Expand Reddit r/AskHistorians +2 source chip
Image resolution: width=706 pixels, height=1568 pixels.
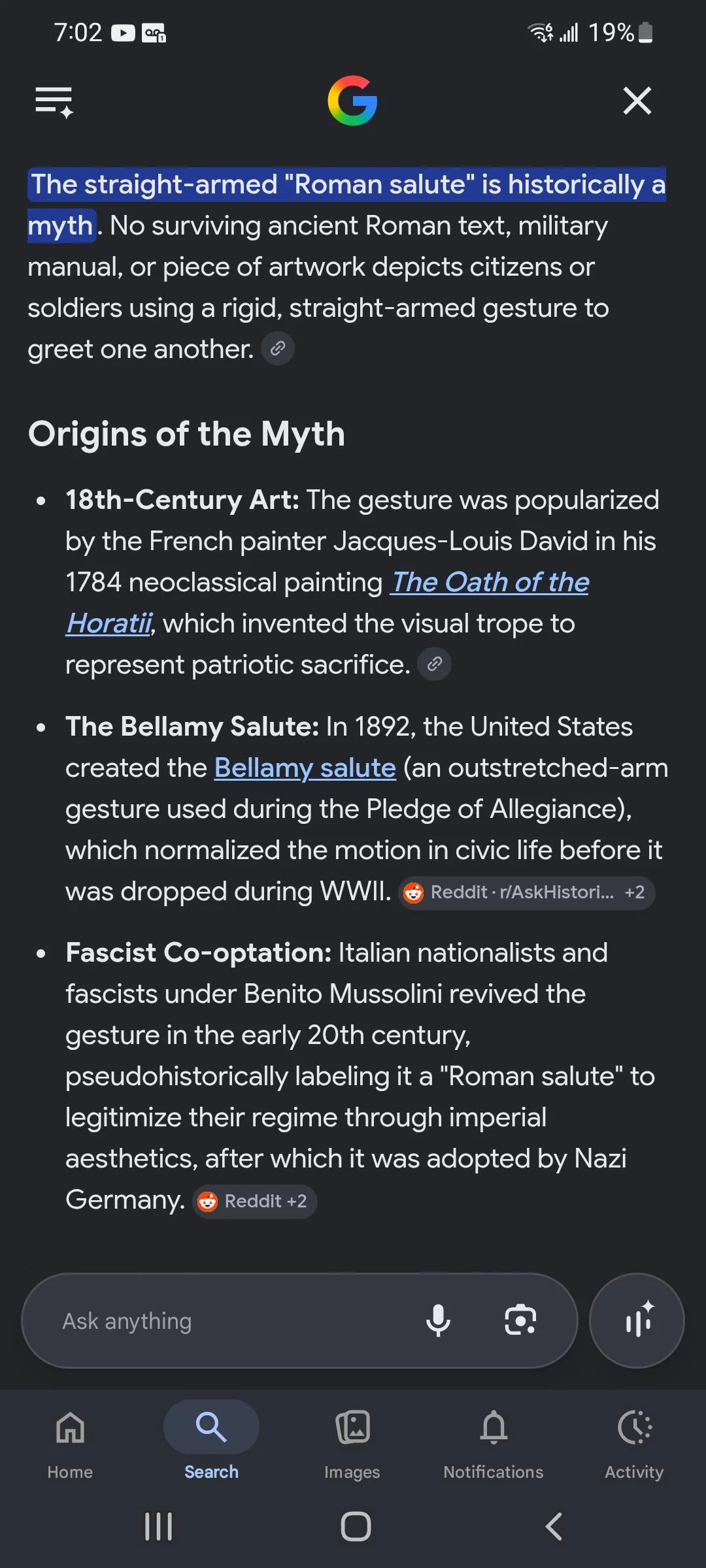point(526,892)
